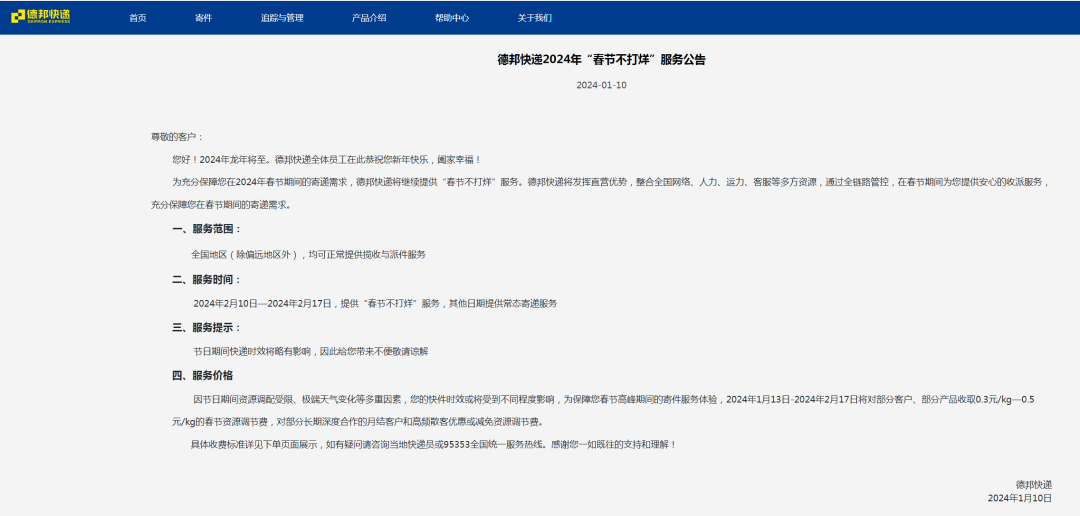Click the 尊敬的客户 greeting line

click(177, 136)
